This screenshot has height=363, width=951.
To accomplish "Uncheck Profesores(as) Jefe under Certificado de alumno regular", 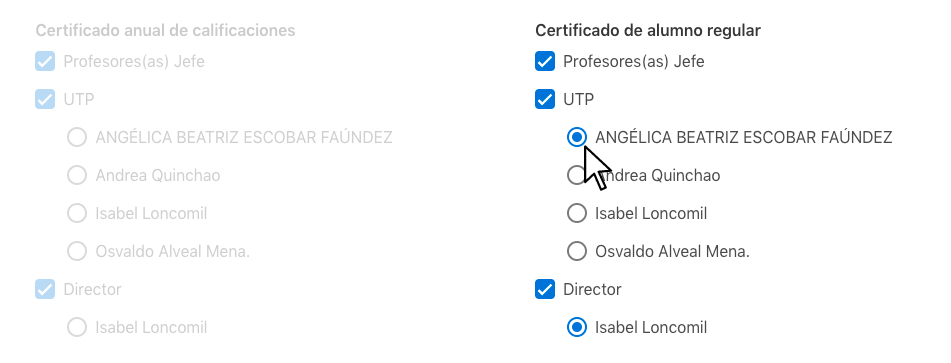I will 545,61.
